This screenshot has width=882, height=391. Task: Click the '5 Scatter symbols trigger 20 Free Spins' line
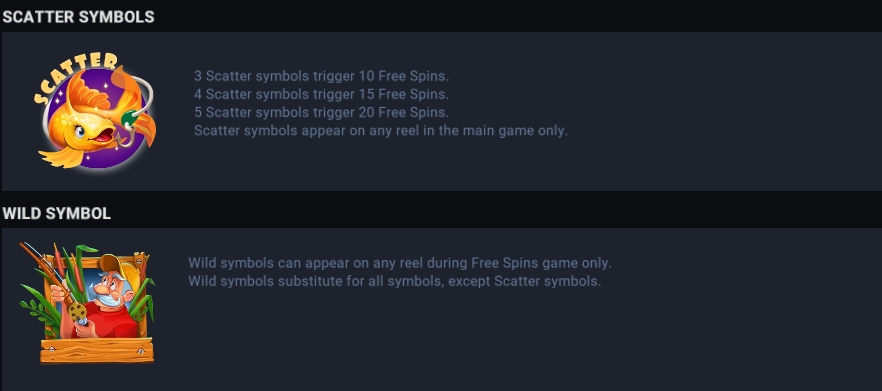point(321,112)
